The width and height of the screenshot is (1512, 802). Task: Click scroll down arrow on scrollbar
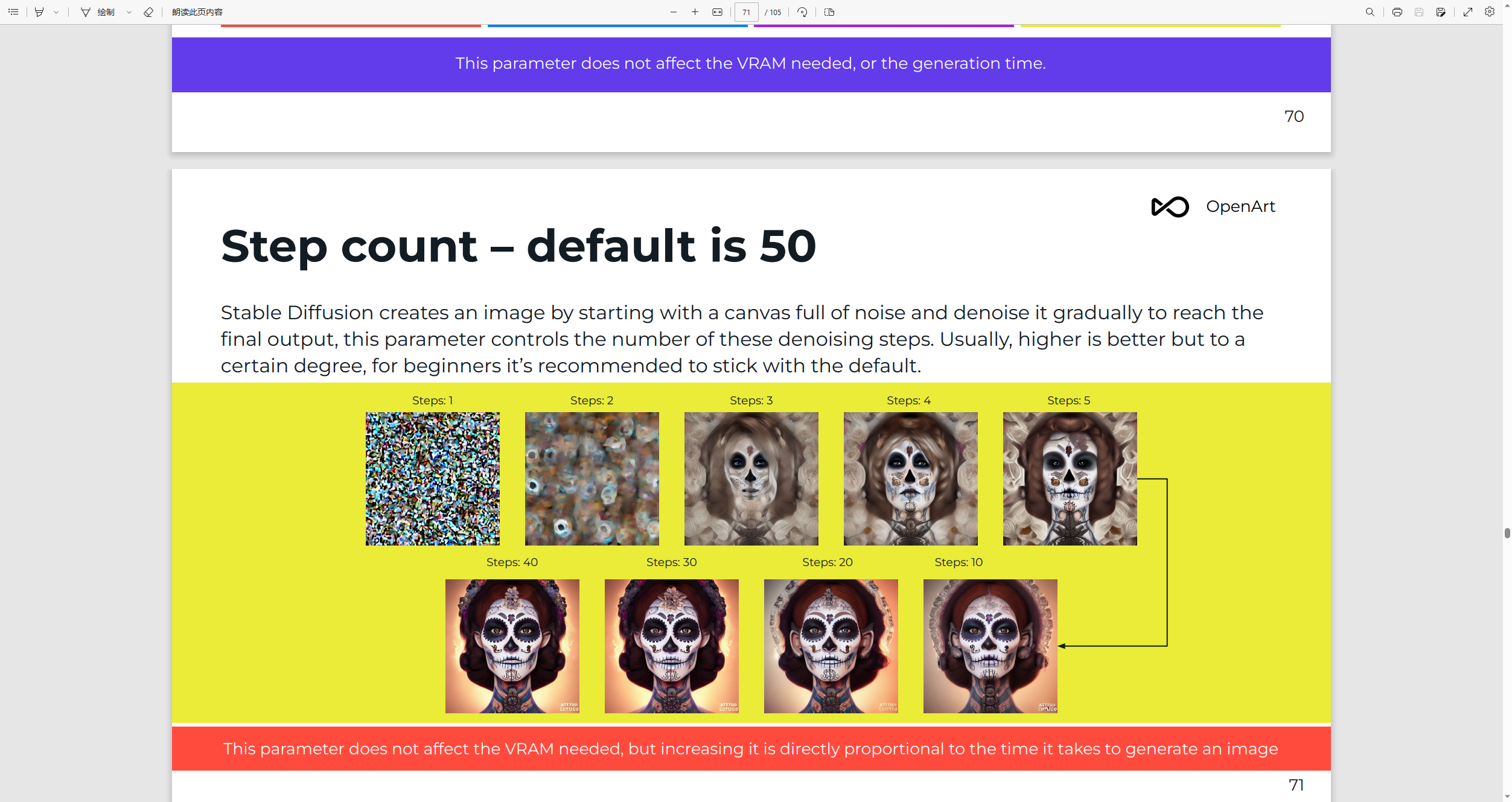(x=1507, y=797)
